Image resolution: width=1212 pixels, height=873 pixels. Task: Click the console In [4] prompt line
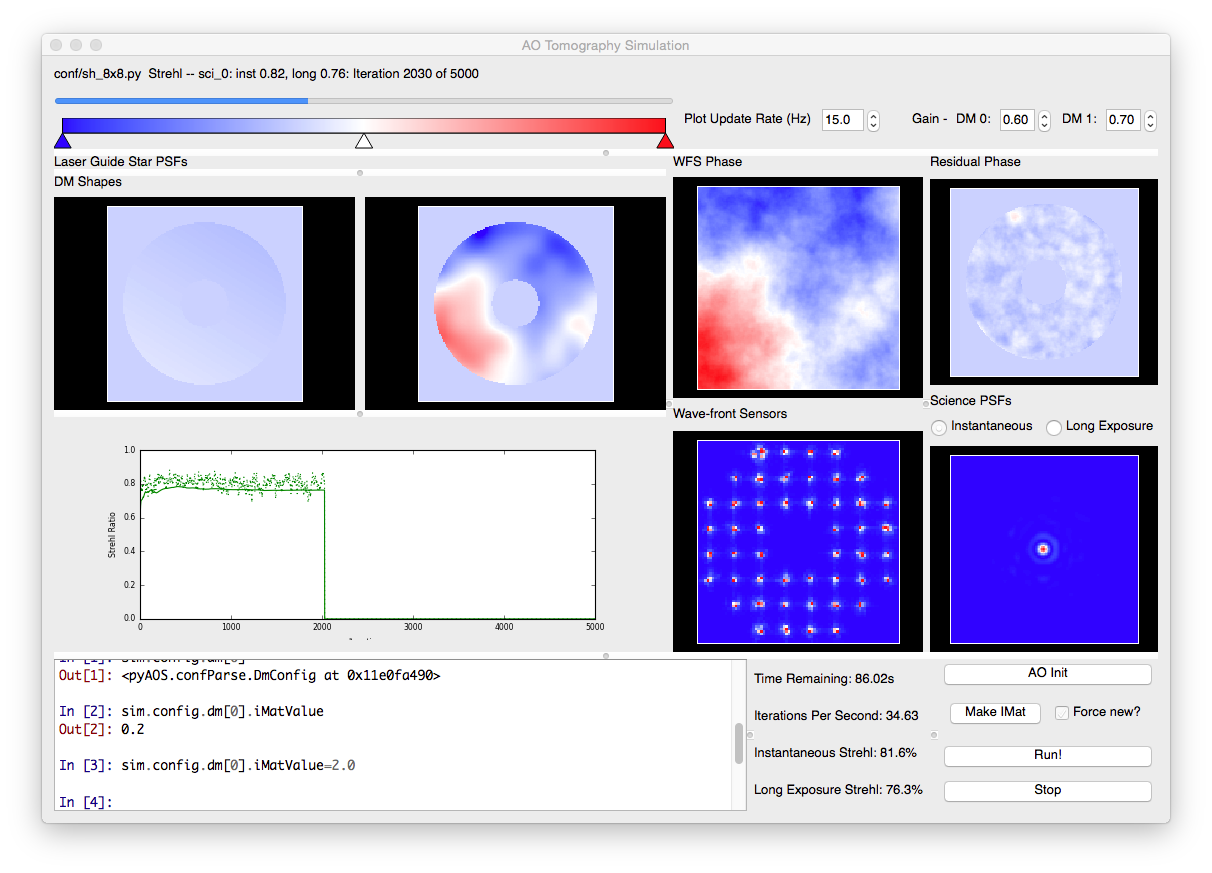86,802
